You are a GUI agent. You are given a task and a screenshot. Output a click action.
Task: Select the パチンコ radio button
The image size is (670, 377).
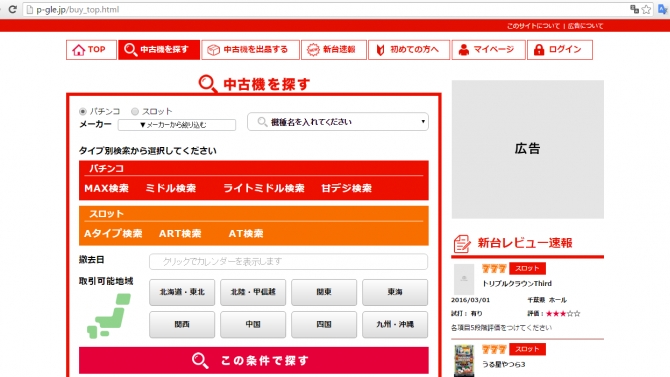[x=83, y=112]
